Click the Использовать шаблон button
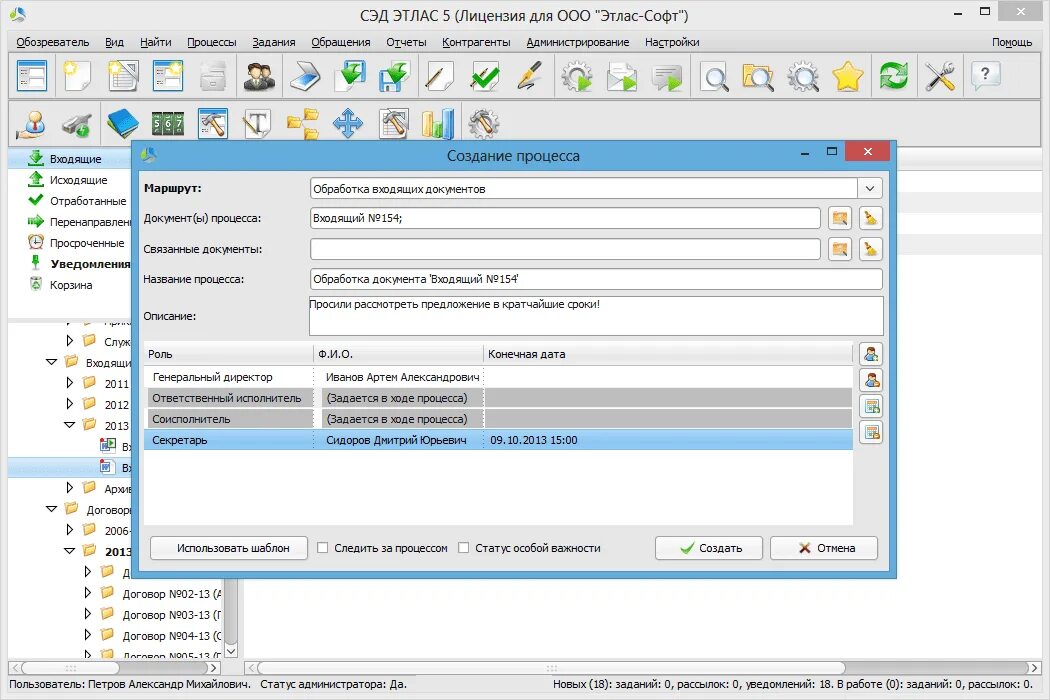The height and width of the screenshot is (700, 1050). (229, 548)
